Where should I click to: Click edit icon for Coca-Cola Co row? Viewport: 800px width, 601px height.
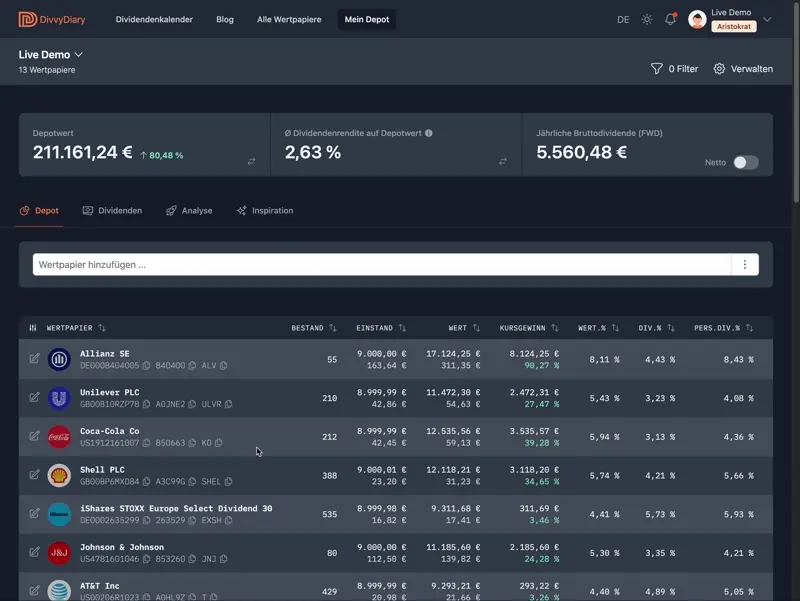click(x=34, y=436)
